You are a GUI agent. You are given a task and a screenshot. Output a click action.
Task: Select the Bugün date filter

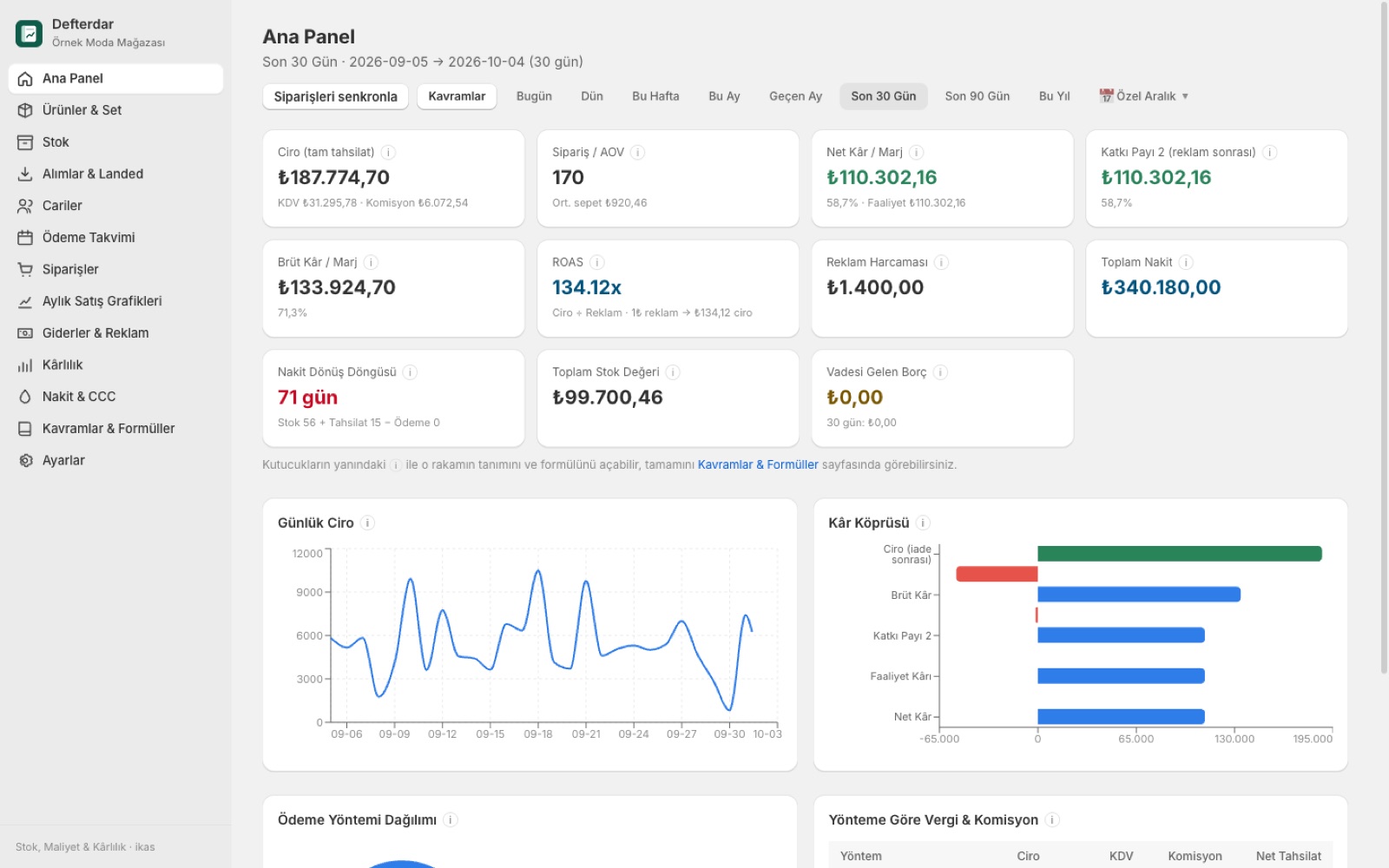(x=534, y=96)
